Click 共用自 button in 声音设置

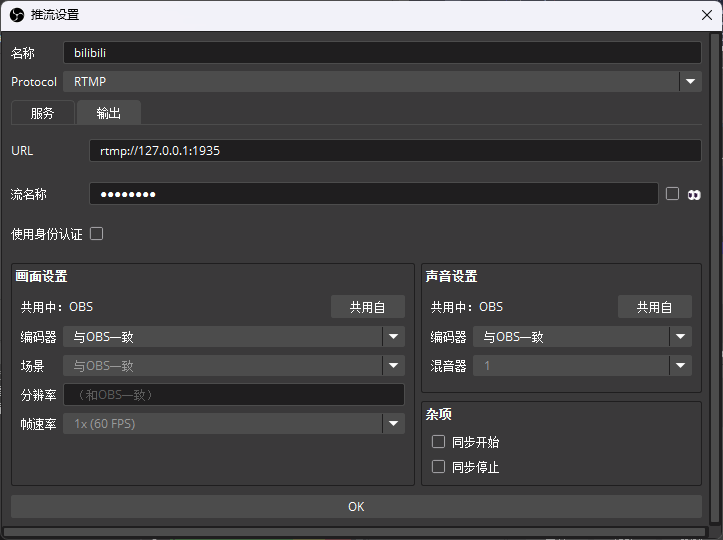(x=654, y=307)
